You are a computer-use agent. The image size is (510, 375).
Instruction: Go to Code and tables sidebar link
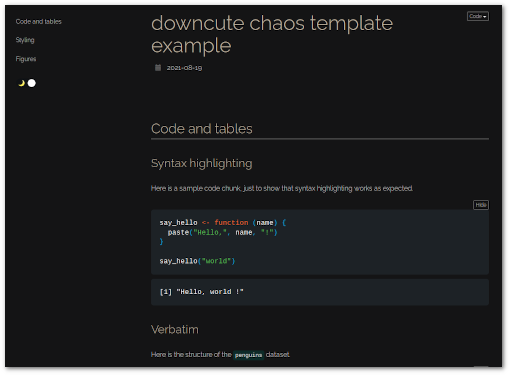coord(39,22)
